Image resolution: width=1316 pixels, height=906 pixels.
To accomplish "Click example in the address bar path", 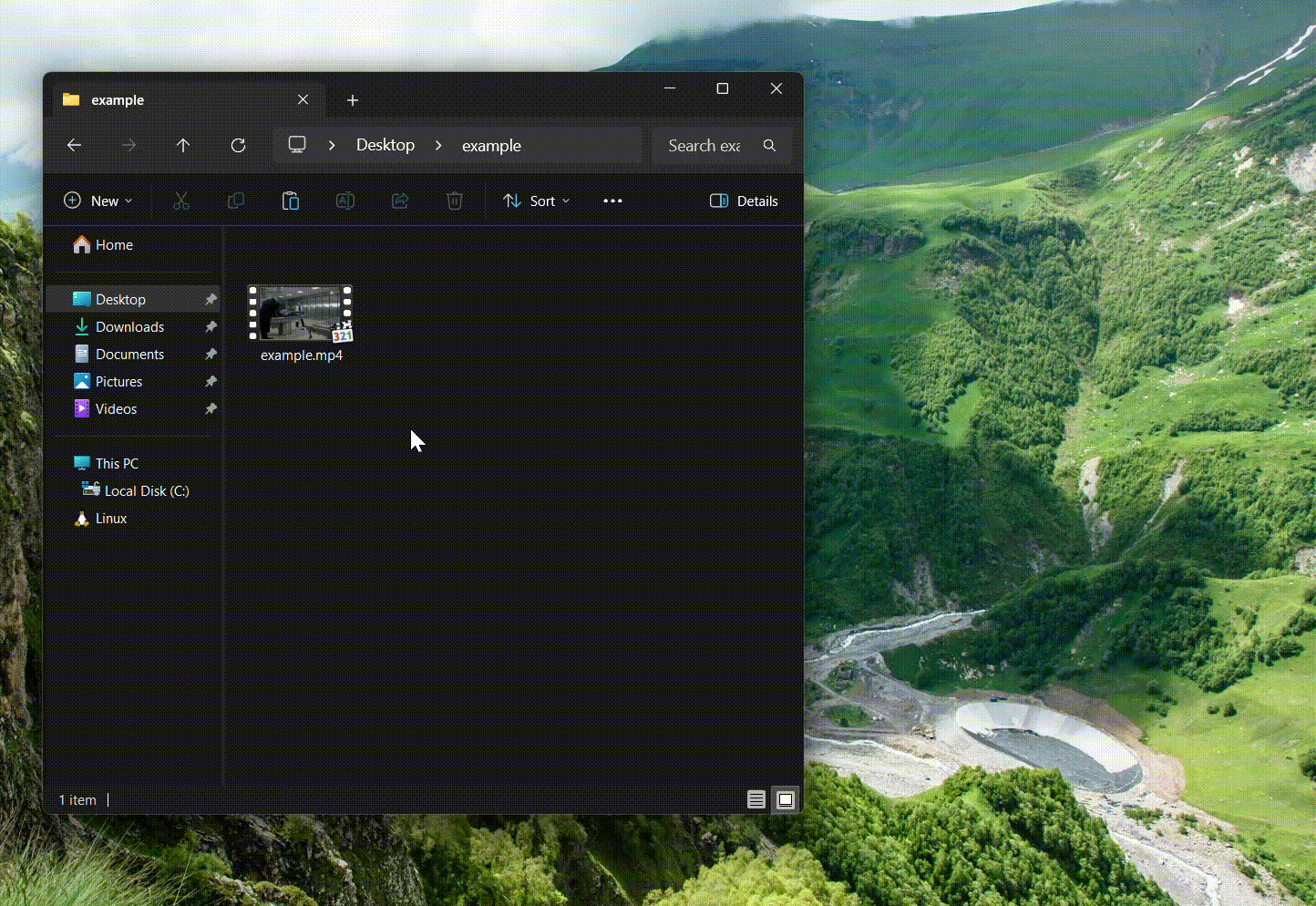I will coord(491,146).
